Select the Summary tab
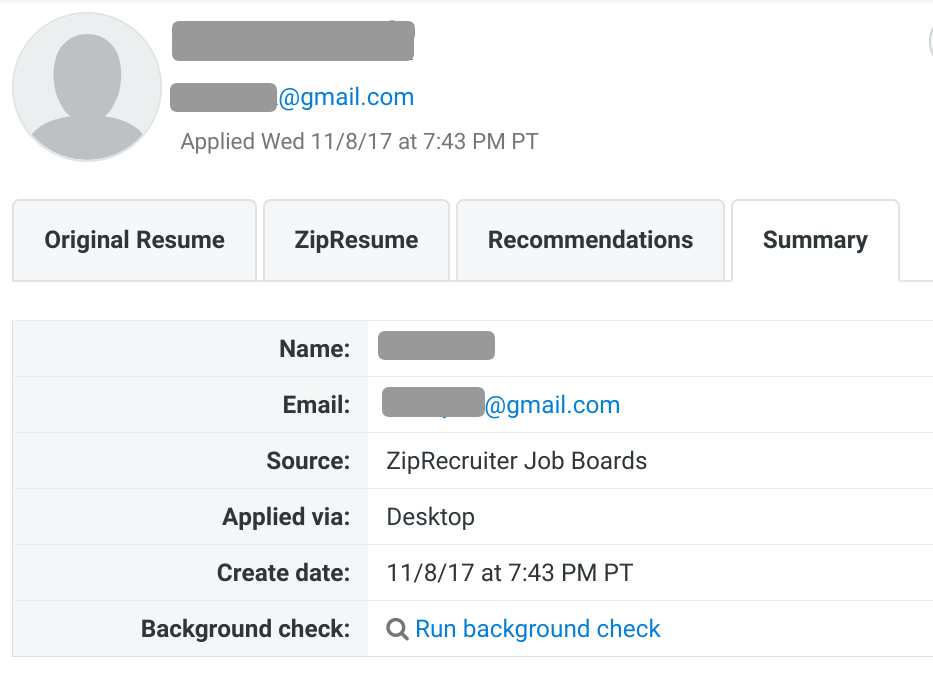The width and height of the screenshot is (933, 683). 814,240
